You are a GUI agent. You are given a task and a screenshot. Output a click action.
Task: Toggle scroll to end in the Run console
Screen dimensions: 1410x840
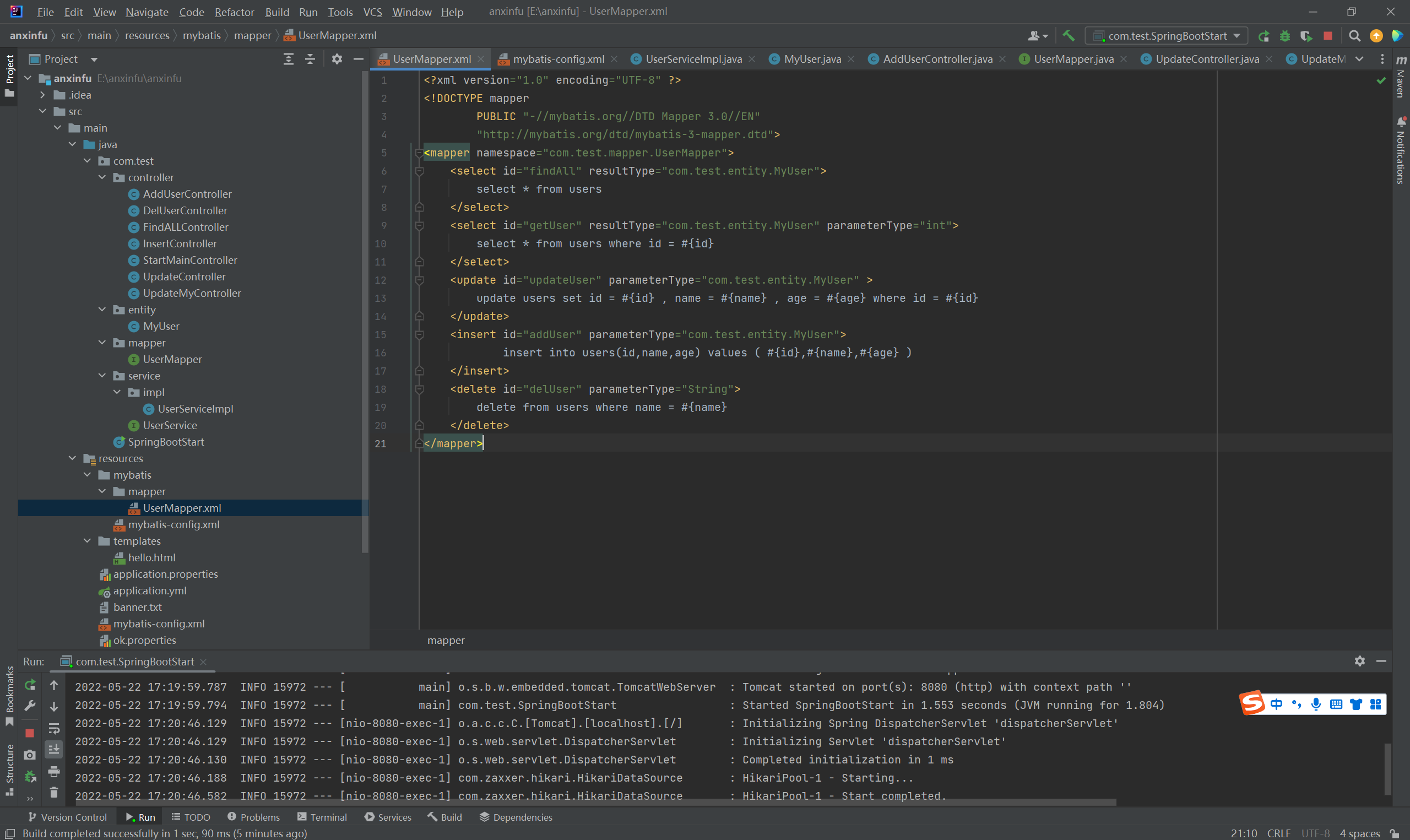point(54,750)
